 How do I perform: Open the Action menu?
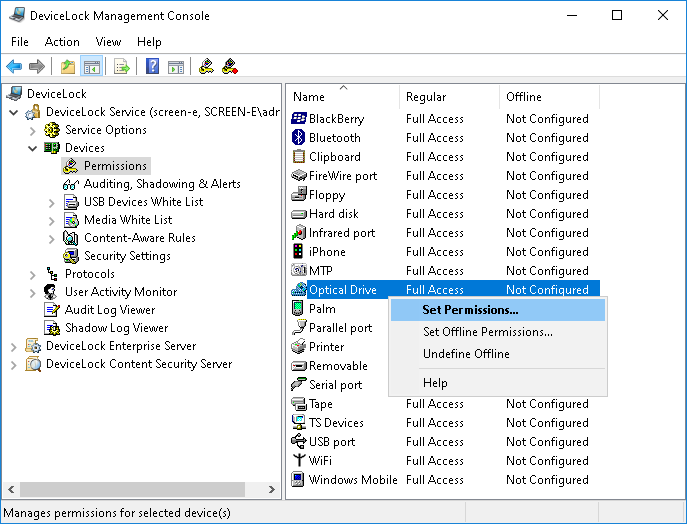point(62,42)
